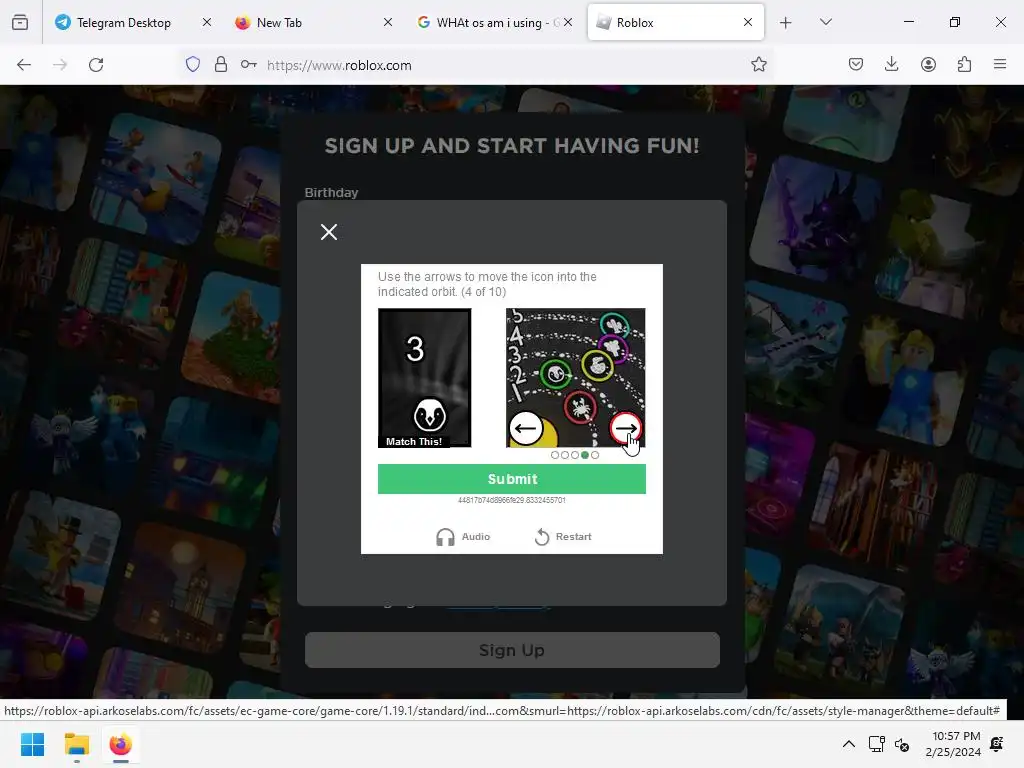1024x768 pixels.
Task: Select the first progress dot
Action: (x=554, y=455)
